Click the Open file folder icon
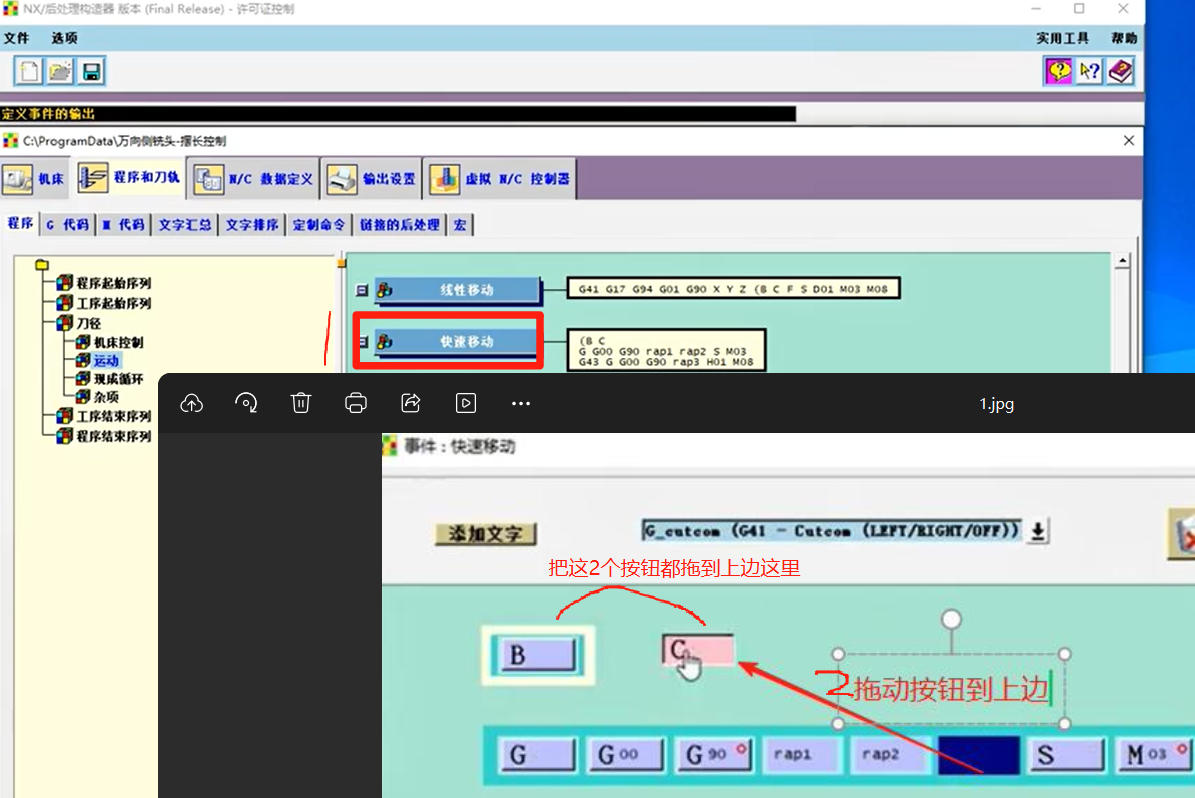This screenshot has width=1195, height=798. 59,72
